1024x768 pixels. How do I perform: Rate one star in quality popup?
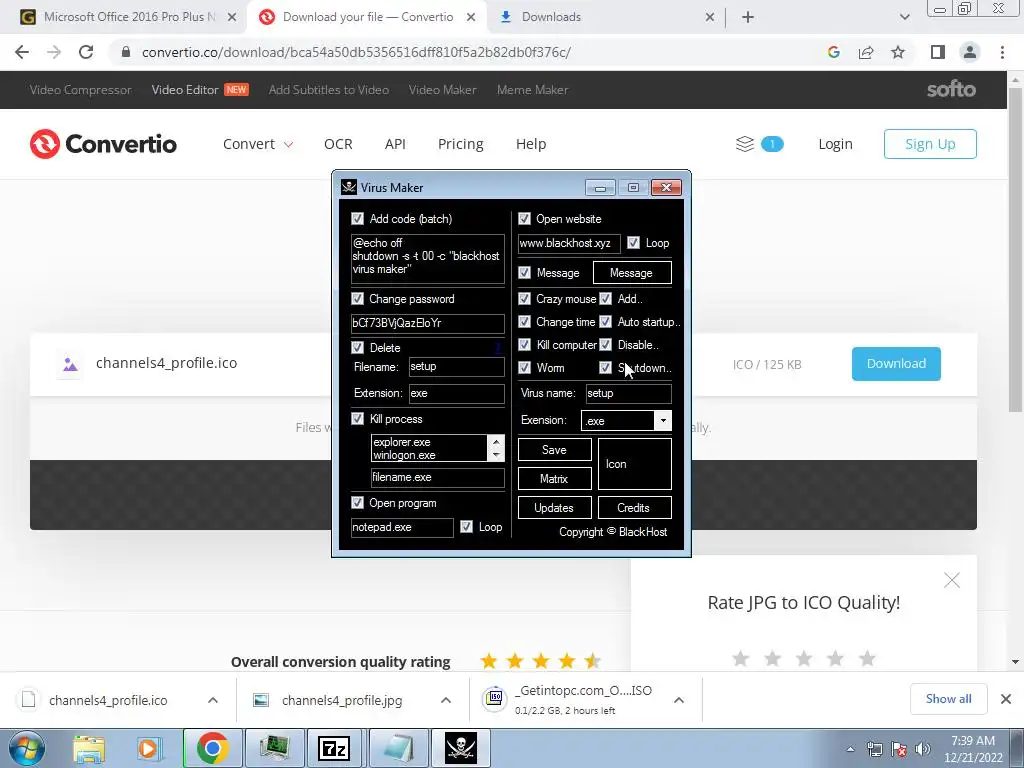pyautogui.click(x=741, y=658)
